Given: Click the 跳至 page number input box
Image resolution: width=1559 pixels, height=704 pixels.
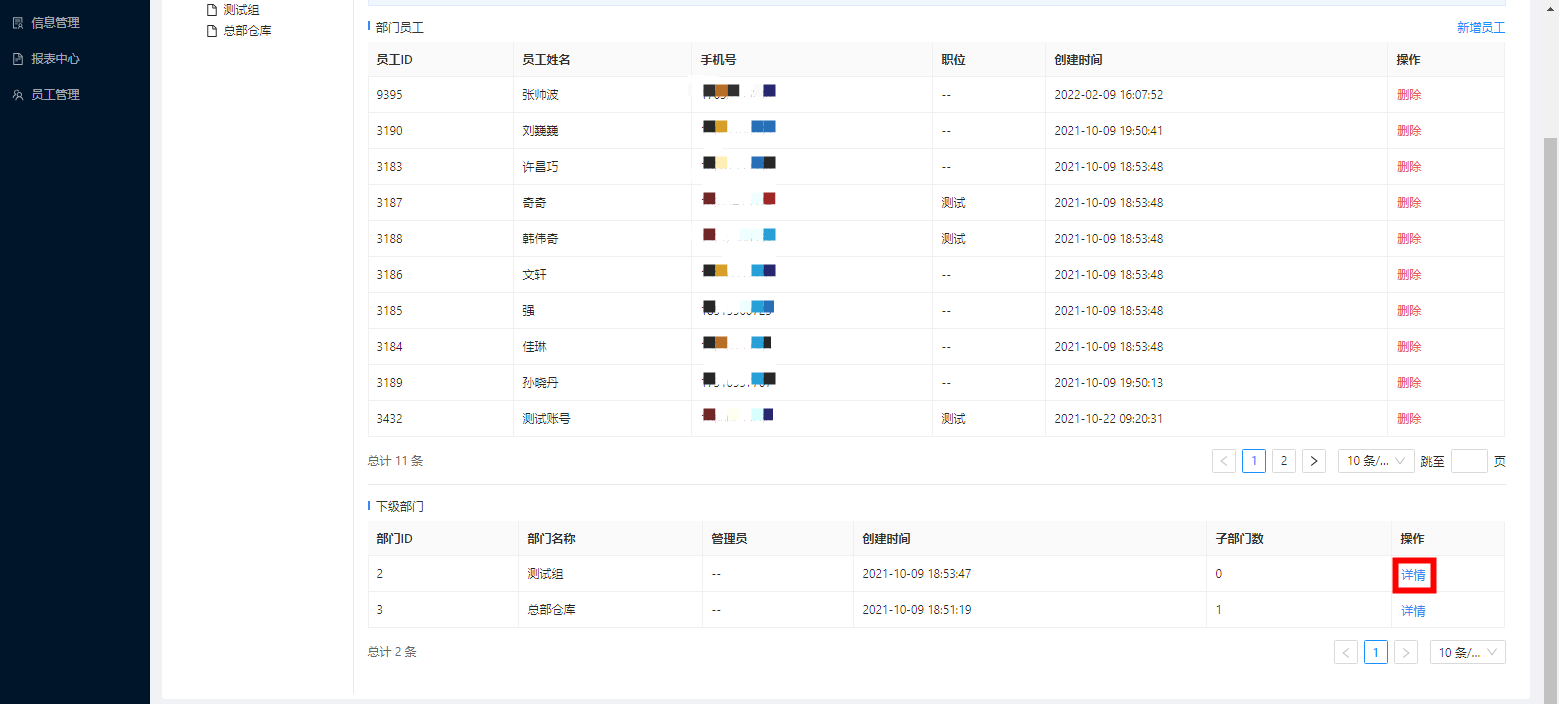Looking at the screenshot, I should coord(1469,460).
